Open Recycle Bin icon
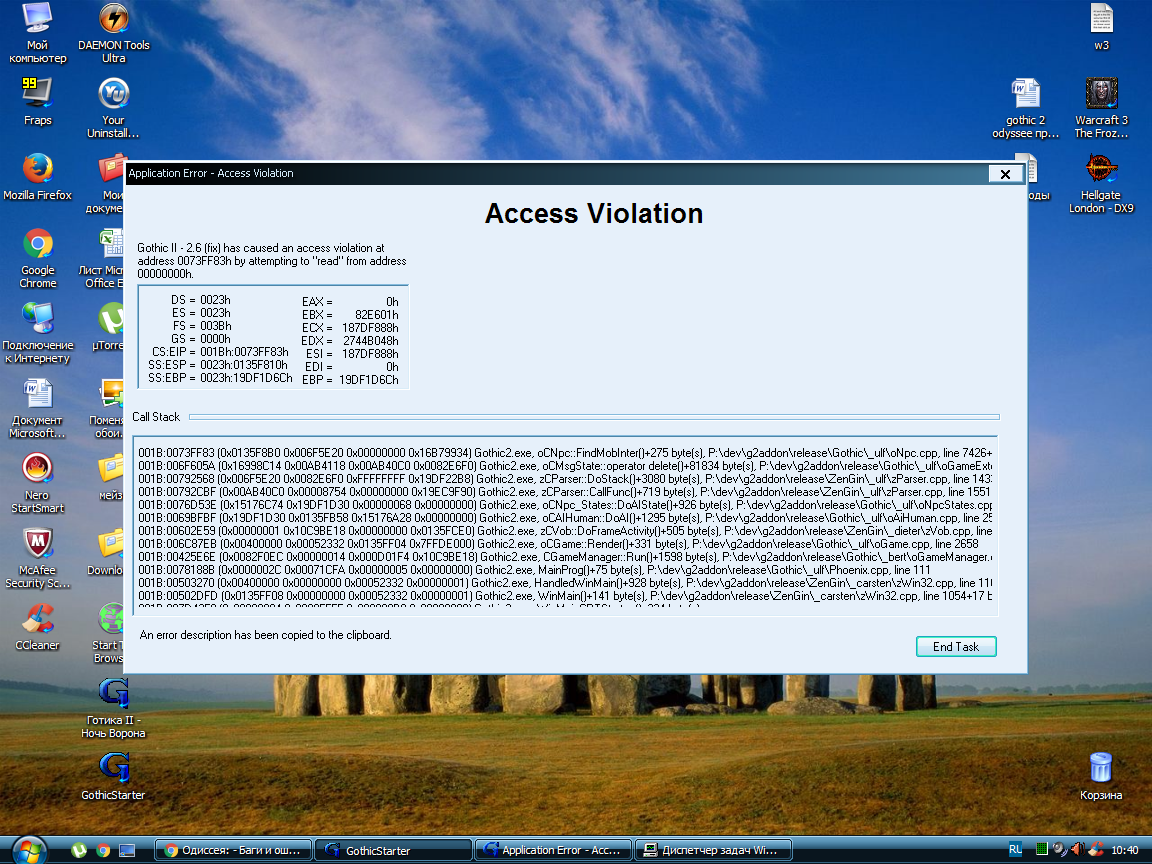The width and height of the screenshot is (1152, 864). [x=1101, y=777]
